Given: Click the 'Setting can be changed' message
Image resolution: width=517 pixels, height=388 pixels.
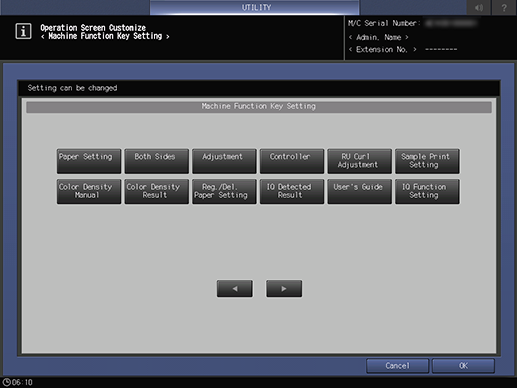Looking at the screenshot, I should [x=72, y=88].
